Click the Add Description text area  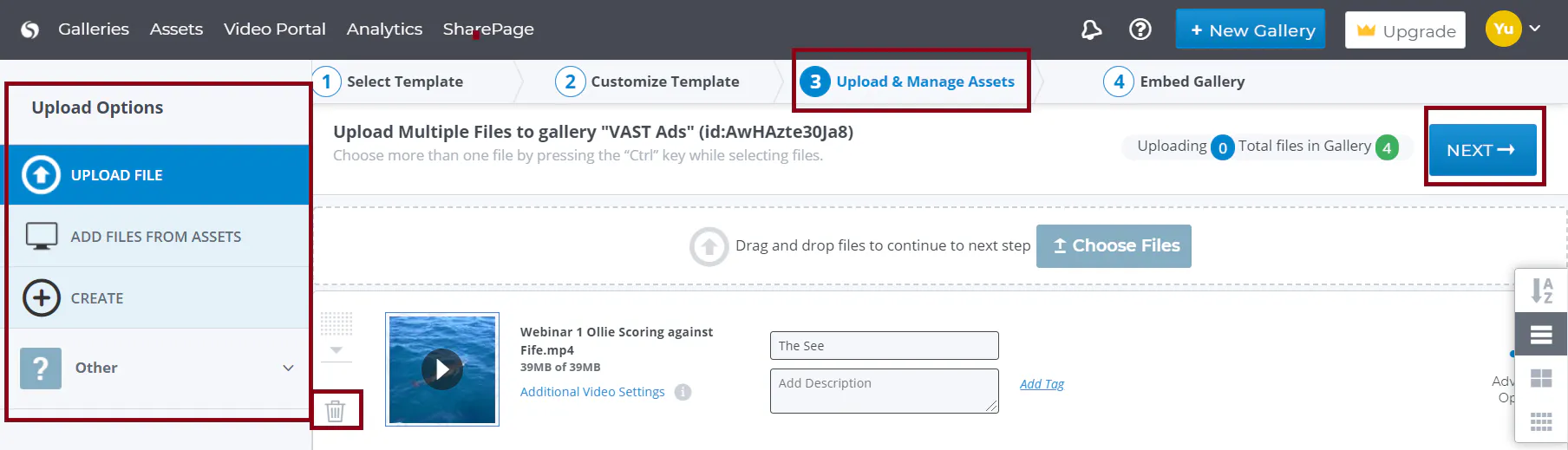tap(885, 391)
